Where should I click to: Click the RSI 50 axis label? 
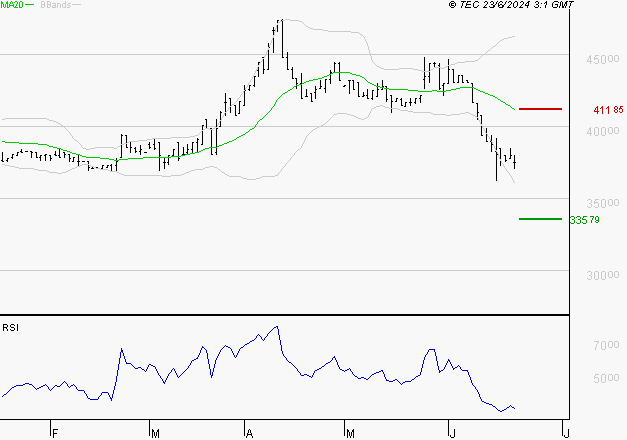point(606,378)
